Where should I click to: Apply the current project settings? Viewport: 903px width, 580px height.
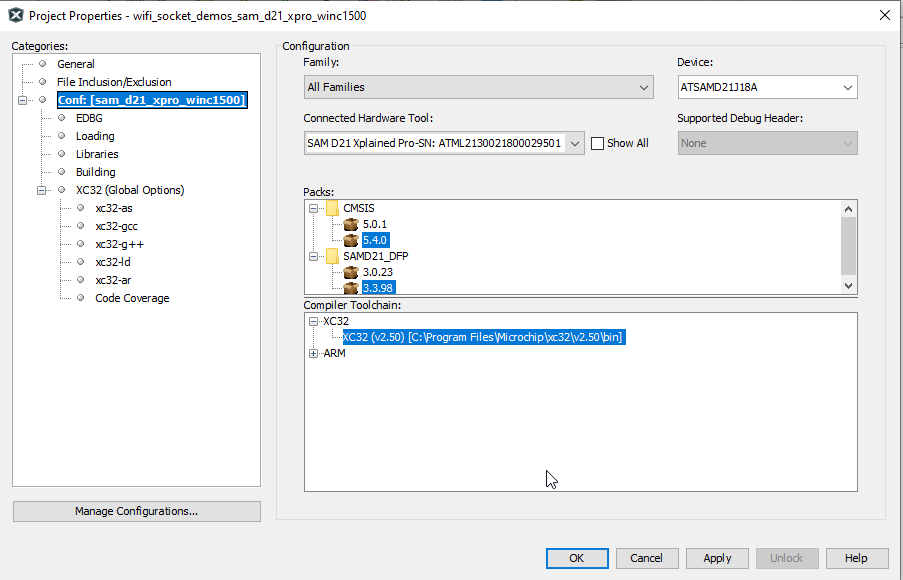(x=716, y=558)
